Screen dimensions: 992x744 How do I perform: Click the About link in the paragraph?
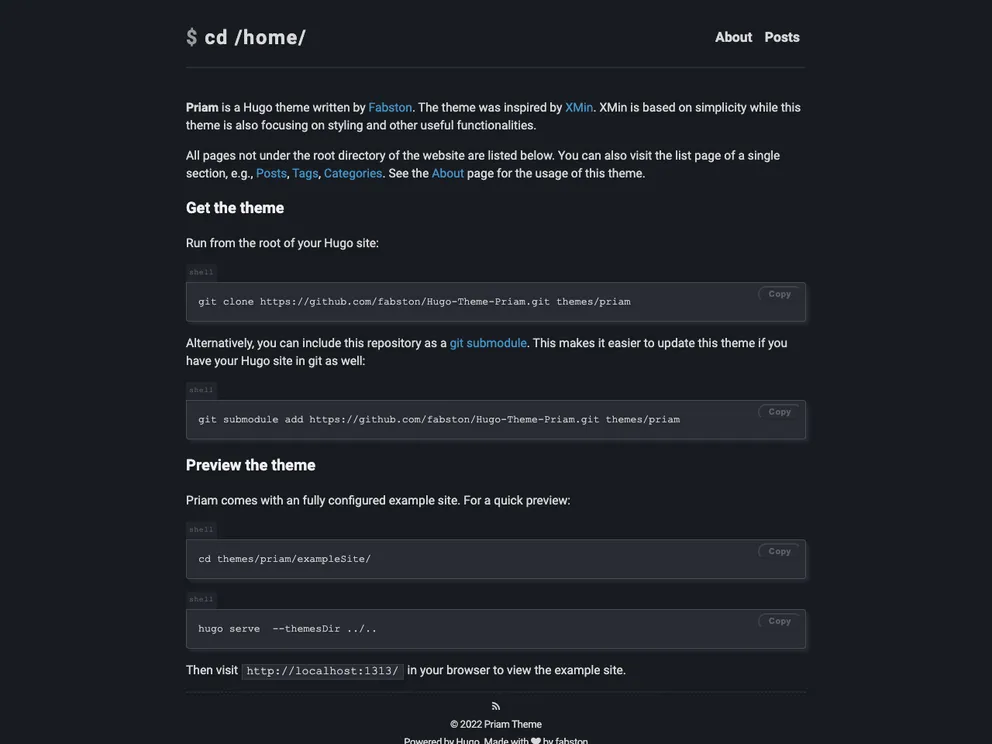click(x=448, y=173)
